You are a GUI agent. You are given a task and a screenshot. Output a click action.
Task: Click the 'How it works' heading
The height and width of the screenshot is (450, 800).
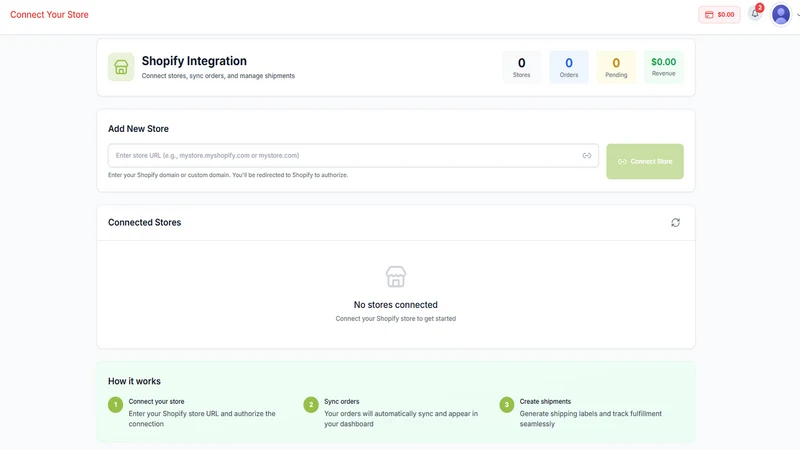(x=134, y=381)
